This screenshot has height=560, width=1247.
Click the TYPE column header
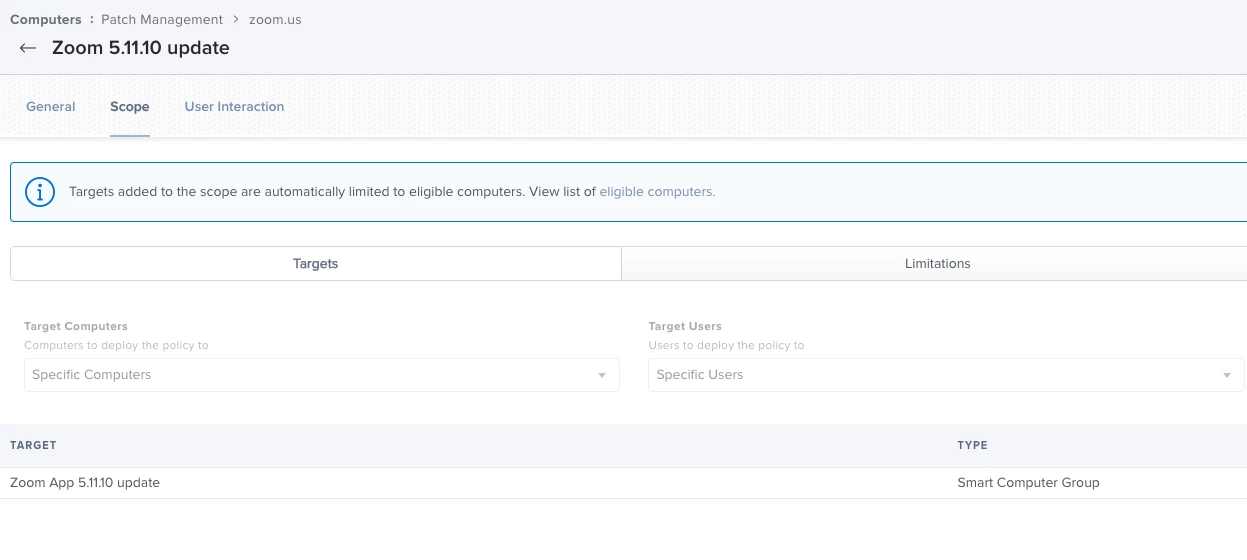tap(972, 445)
